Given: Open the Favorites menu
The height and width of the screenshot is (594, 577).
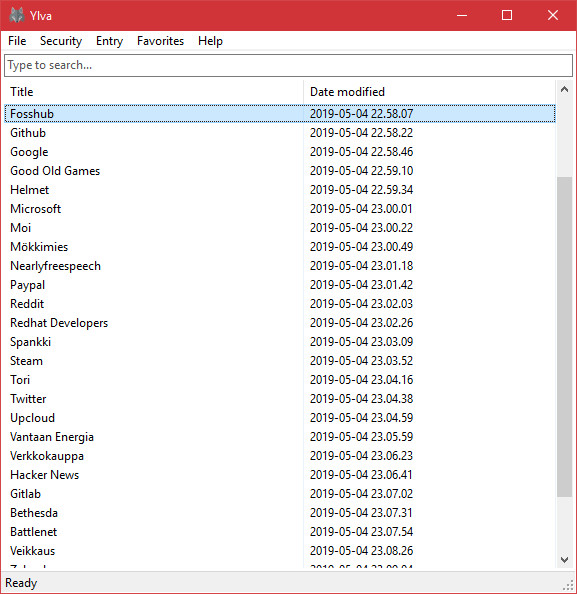Looking at the screenshot, I should tap(160, 41).
